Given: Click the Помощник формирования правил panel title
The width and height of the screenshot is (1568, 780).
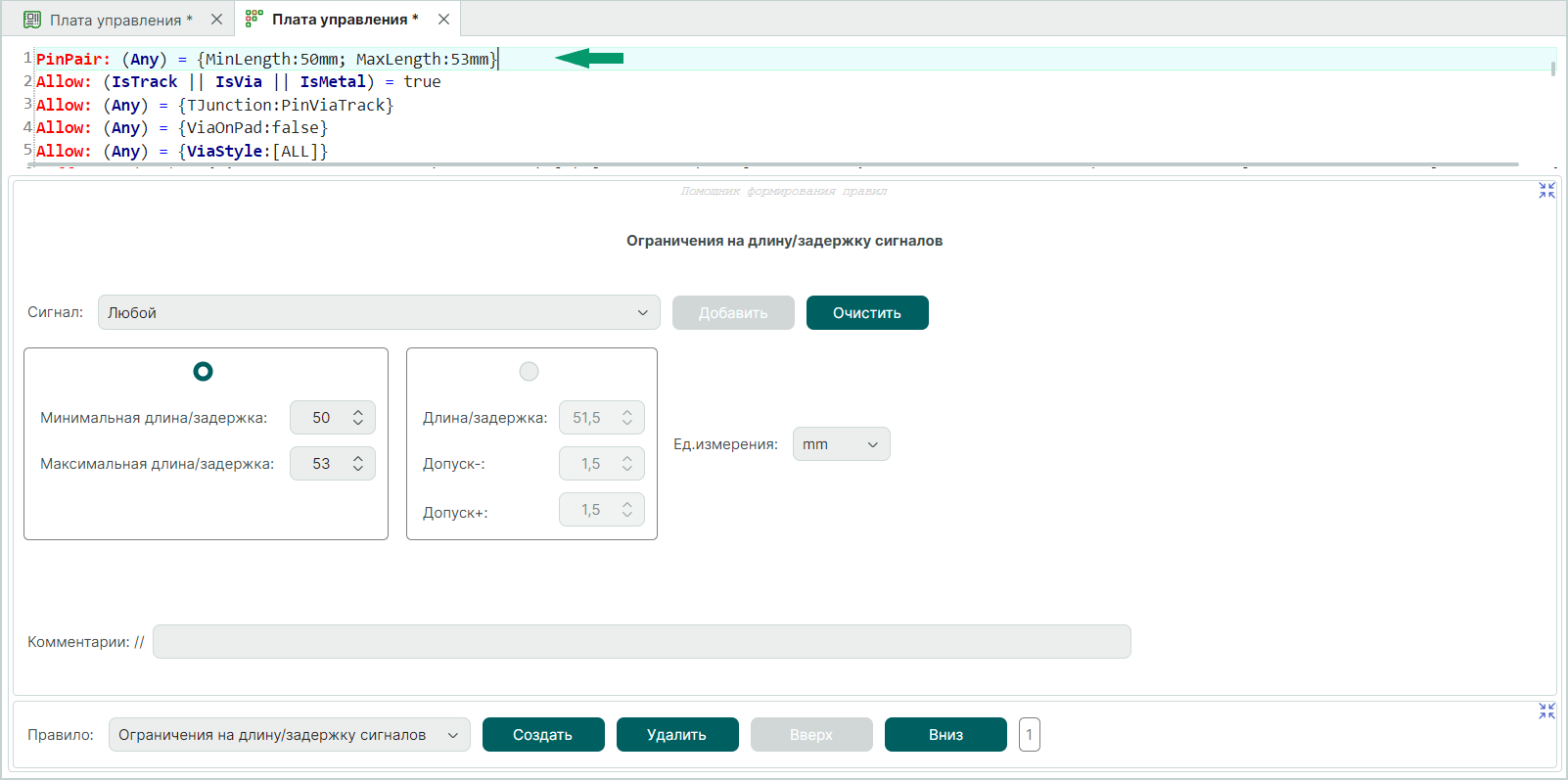Looking at the screenshot, I should coord(784,191).
